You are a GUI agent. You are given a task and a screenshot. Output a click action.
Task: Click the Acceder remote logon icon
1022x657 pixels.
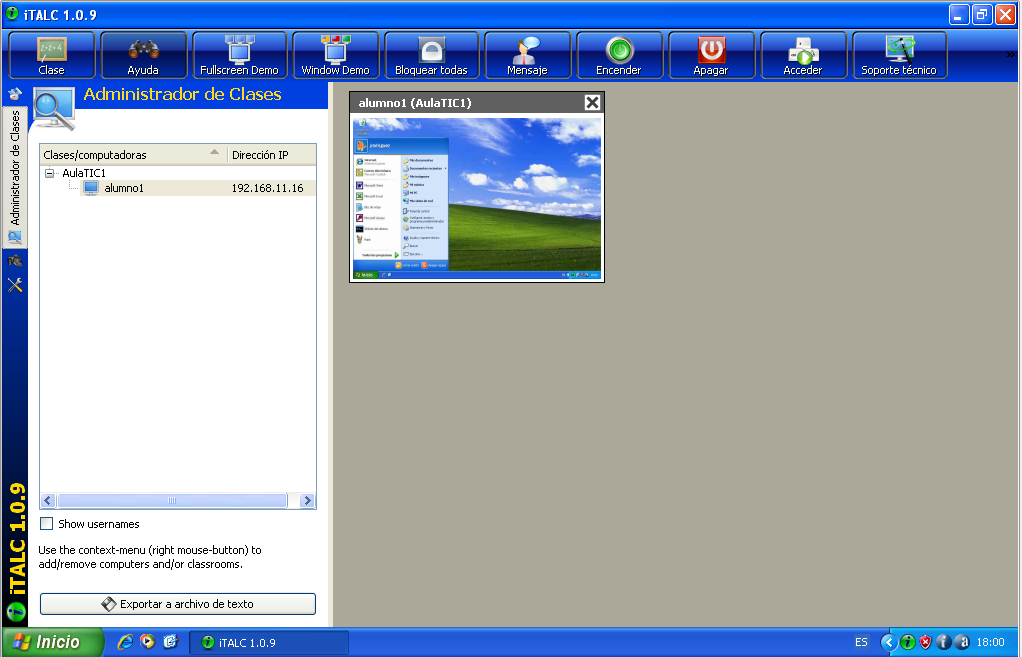point(803,56)
